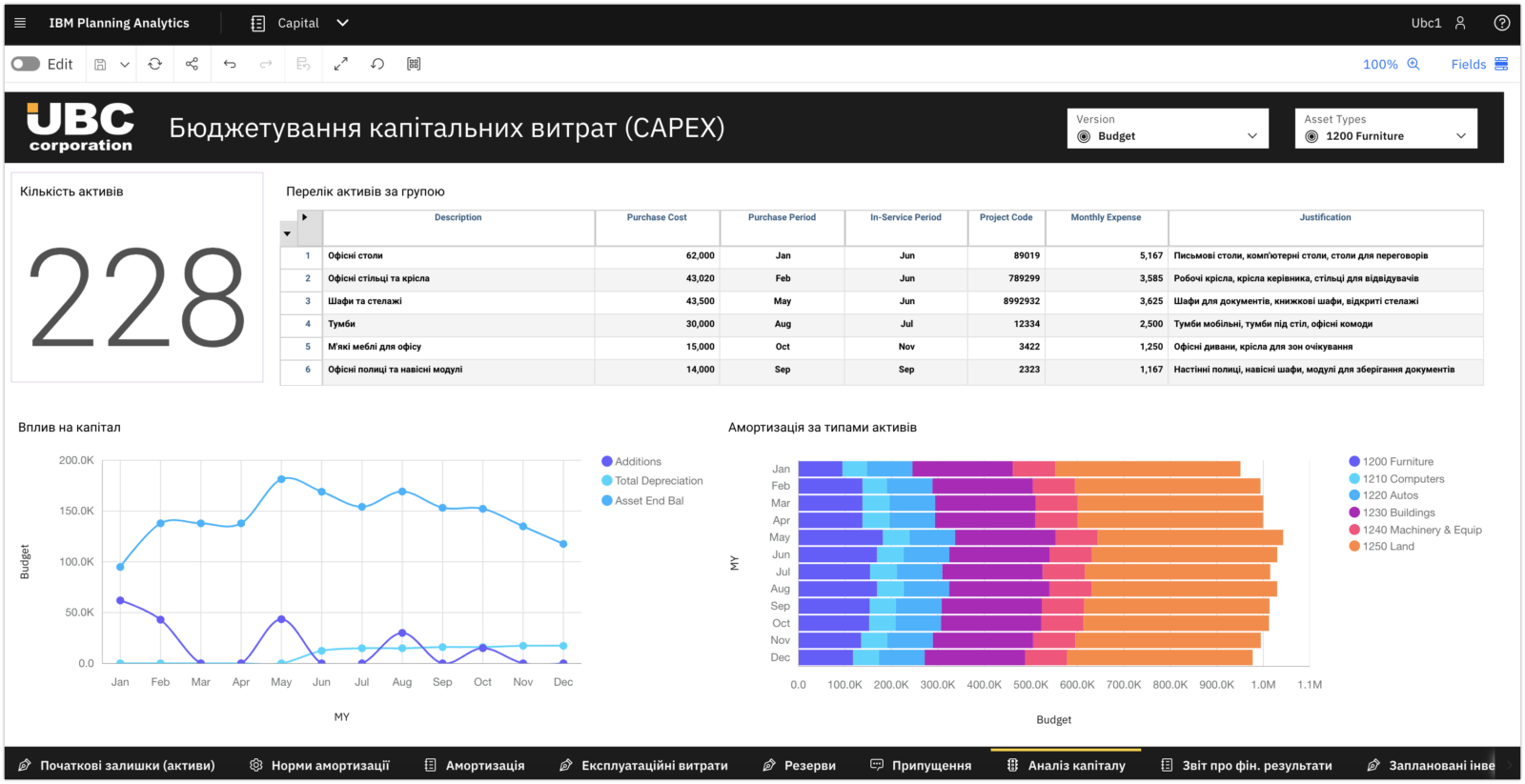1525x784 pixels.
Task: Undo the last action
Action: tap(230, 64)
